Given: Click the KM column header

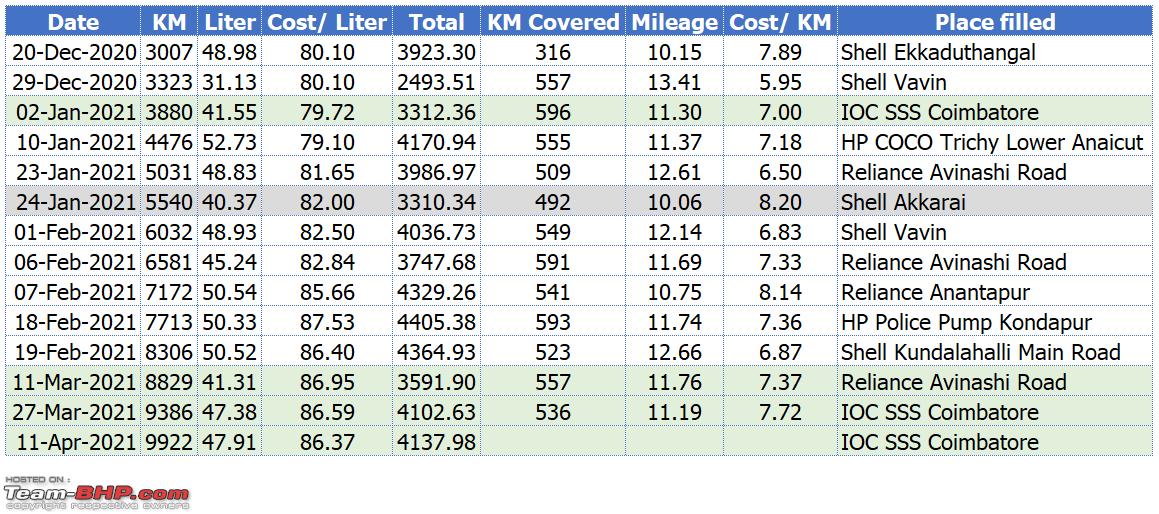Looking at the screenshot, I should click(x=169, y=22).
